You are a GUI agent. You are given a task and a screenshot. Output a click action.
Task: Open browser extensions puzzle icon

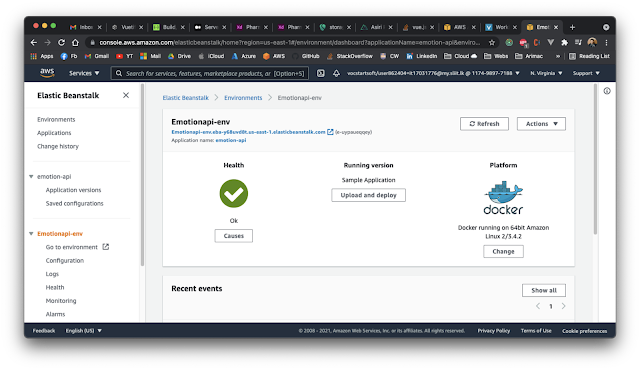(x=564, y=42)
